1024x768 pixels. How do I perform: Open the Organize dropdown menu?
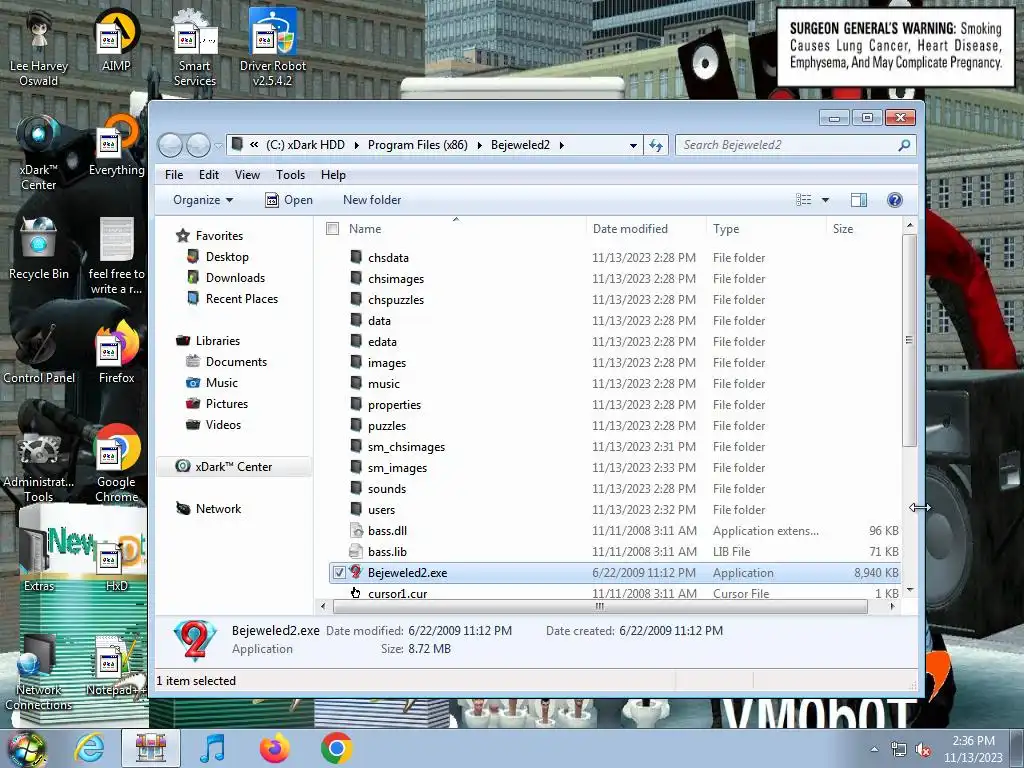pyautogui.click(x=202, y=200)
